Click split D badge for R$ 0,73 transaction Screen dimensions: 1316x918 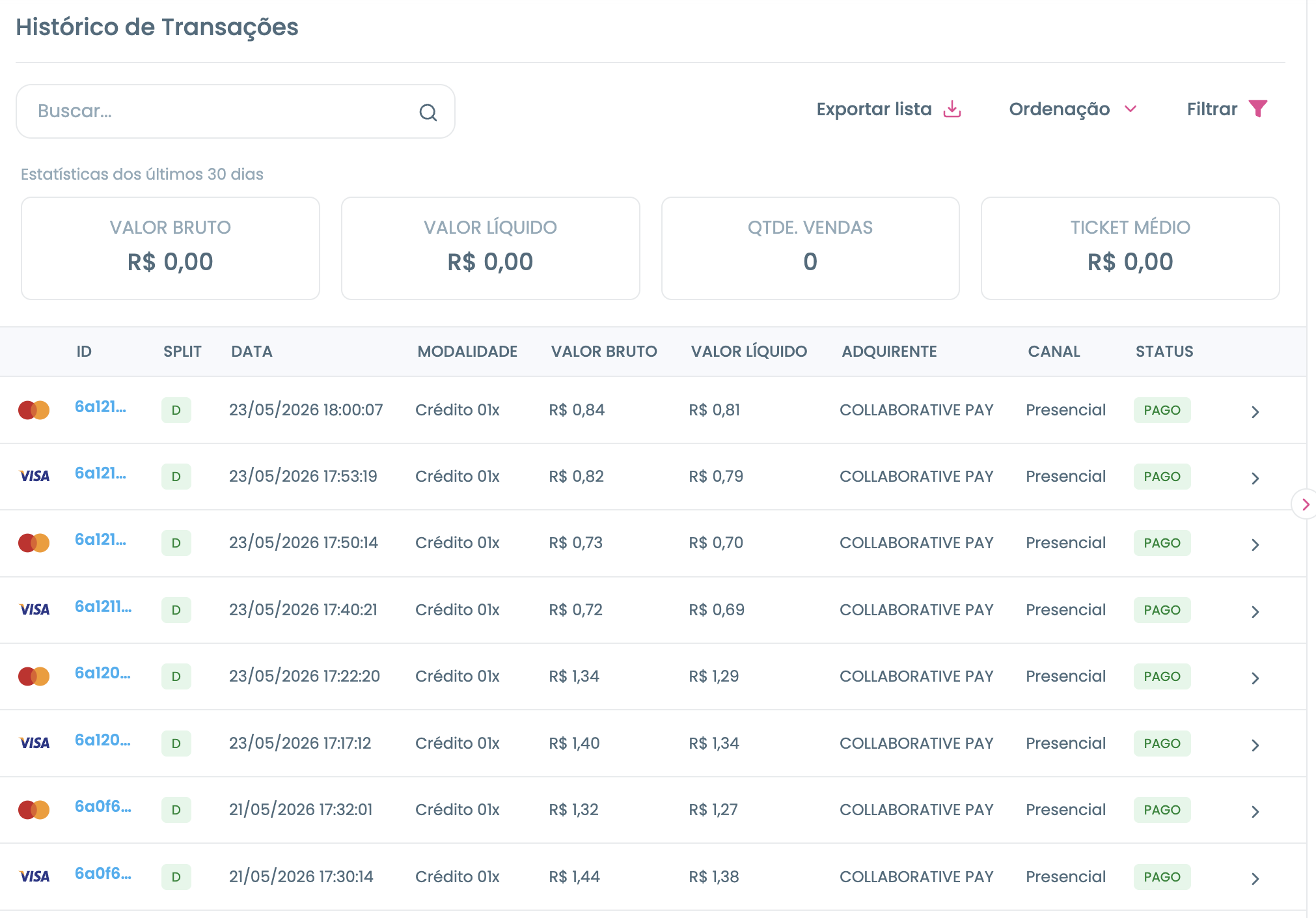point(176,543)
